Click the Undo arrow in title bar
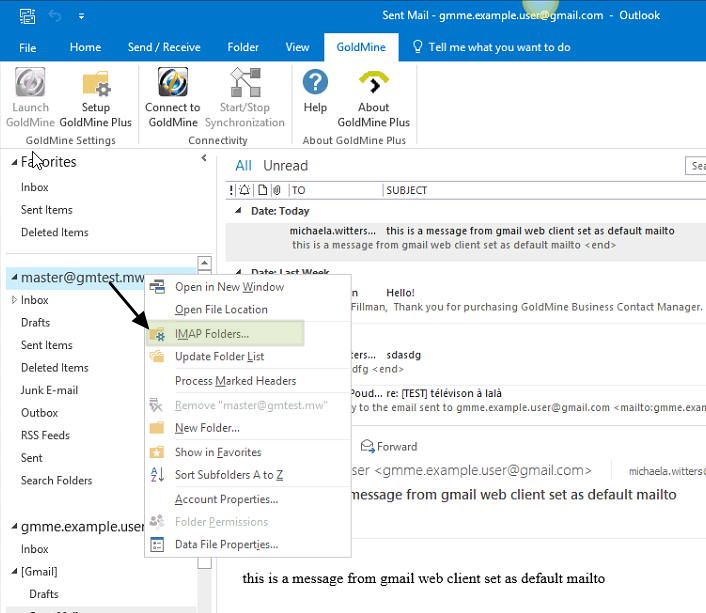The width and height of the screenshot is (706, 613). [57, 16]
